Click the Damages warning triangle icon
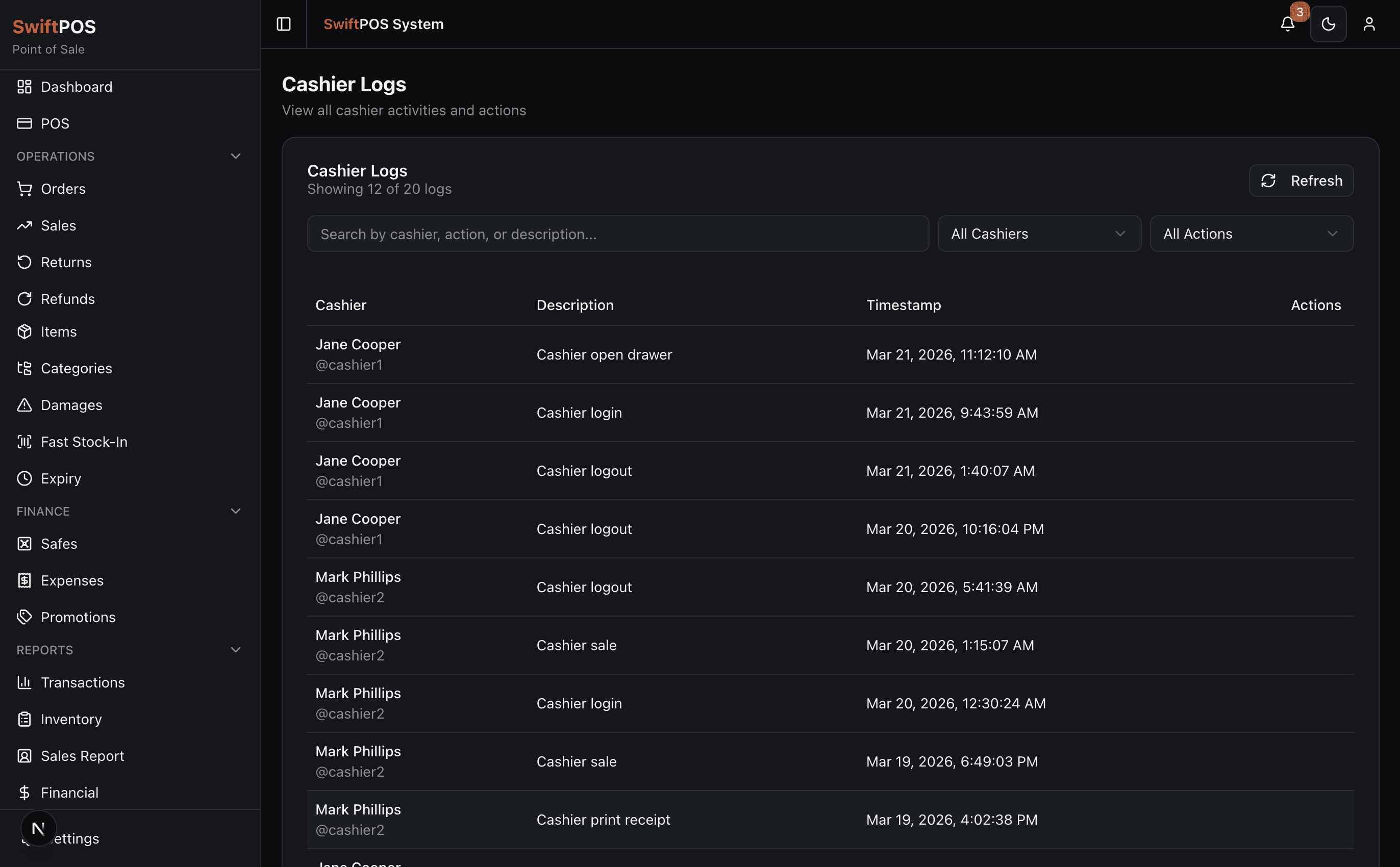 click(x=24, y=405)
